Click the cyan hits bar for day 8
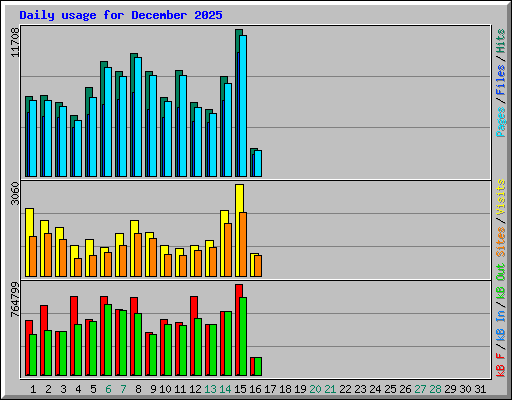 pyautogui.click(x=138, y=117)
